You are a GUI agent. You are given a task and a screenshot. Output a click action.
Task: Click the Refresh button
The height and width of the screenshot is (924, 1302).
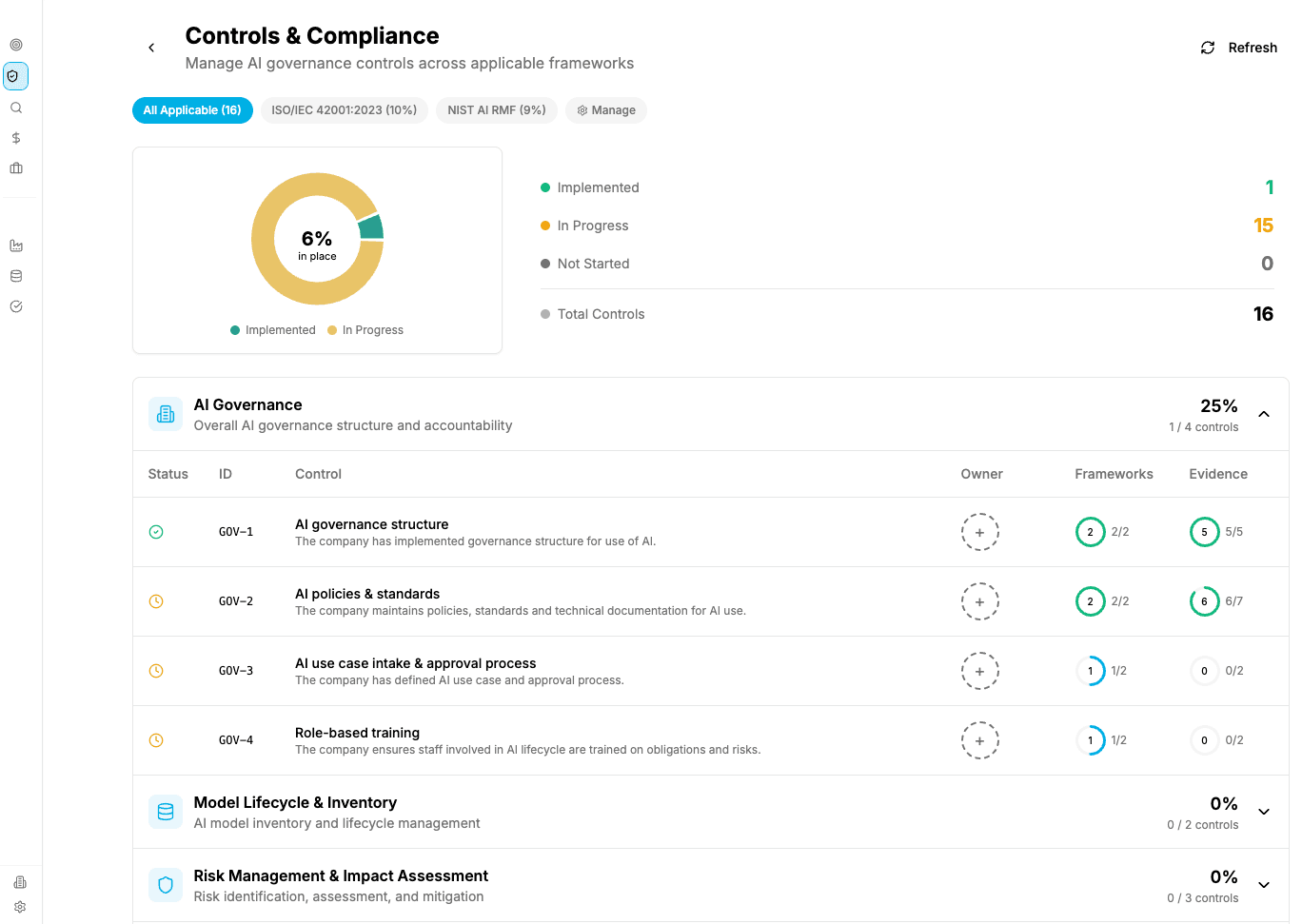tap(1238, 48)
